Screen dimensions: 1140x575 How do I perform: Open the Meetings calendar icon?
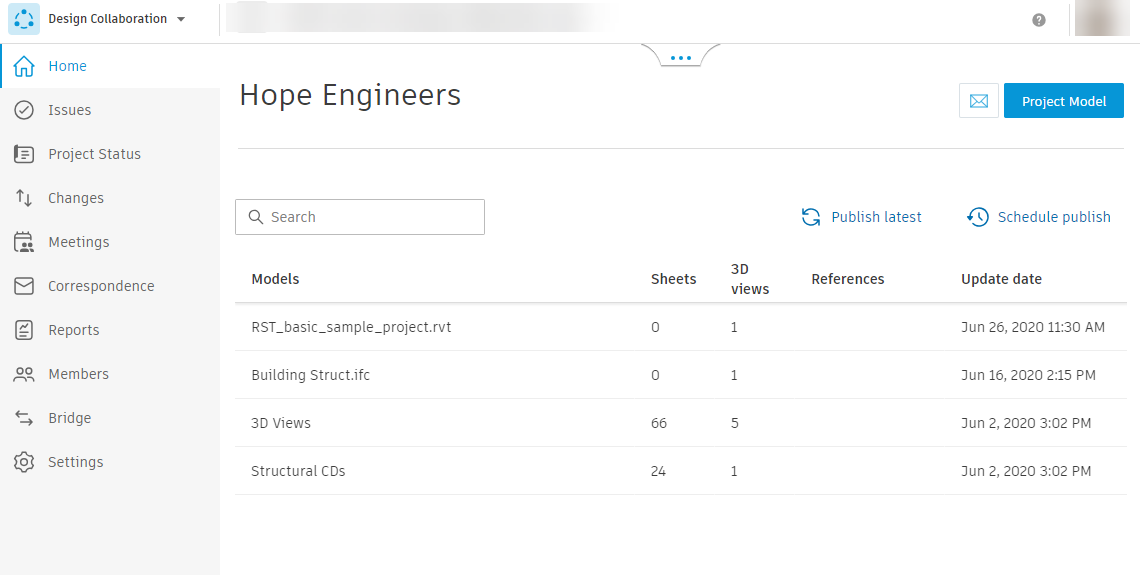[25, 242]
